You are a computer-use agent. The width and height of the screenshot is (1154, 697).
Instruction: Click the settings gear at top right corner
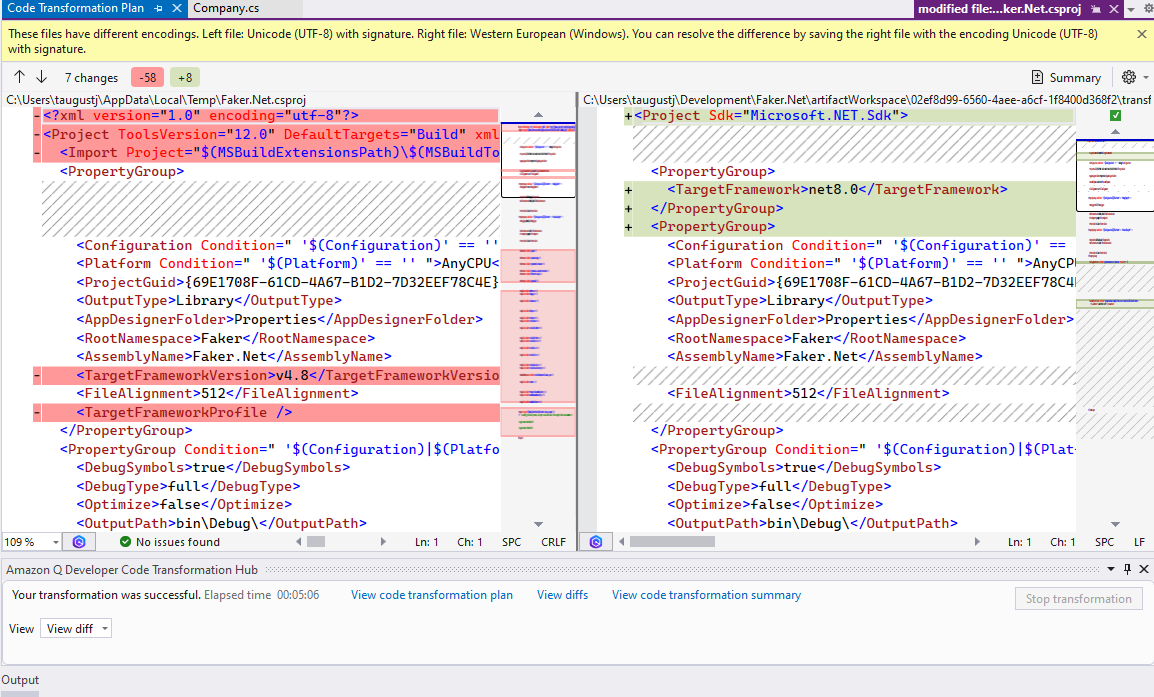[1148, 8]
